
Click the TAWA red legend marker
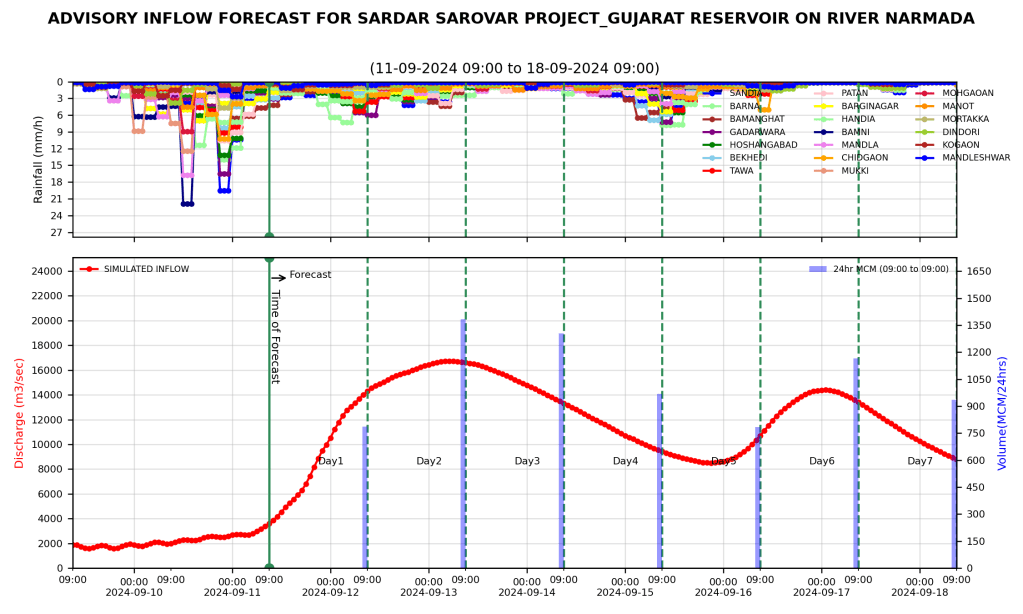tap(712, 171)
